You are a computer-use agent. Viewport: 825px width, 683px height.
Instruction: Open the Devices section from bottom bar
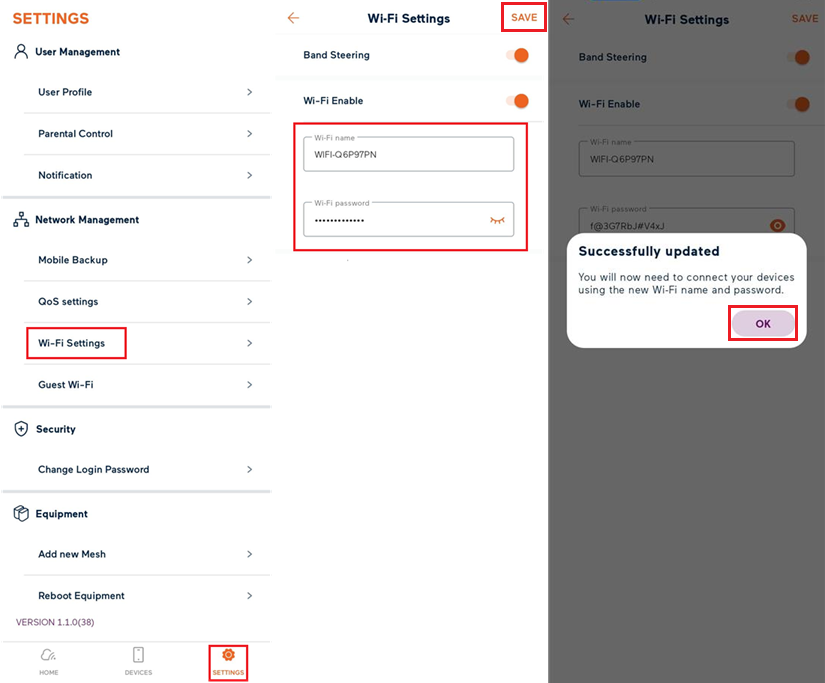tap(138, 661)
